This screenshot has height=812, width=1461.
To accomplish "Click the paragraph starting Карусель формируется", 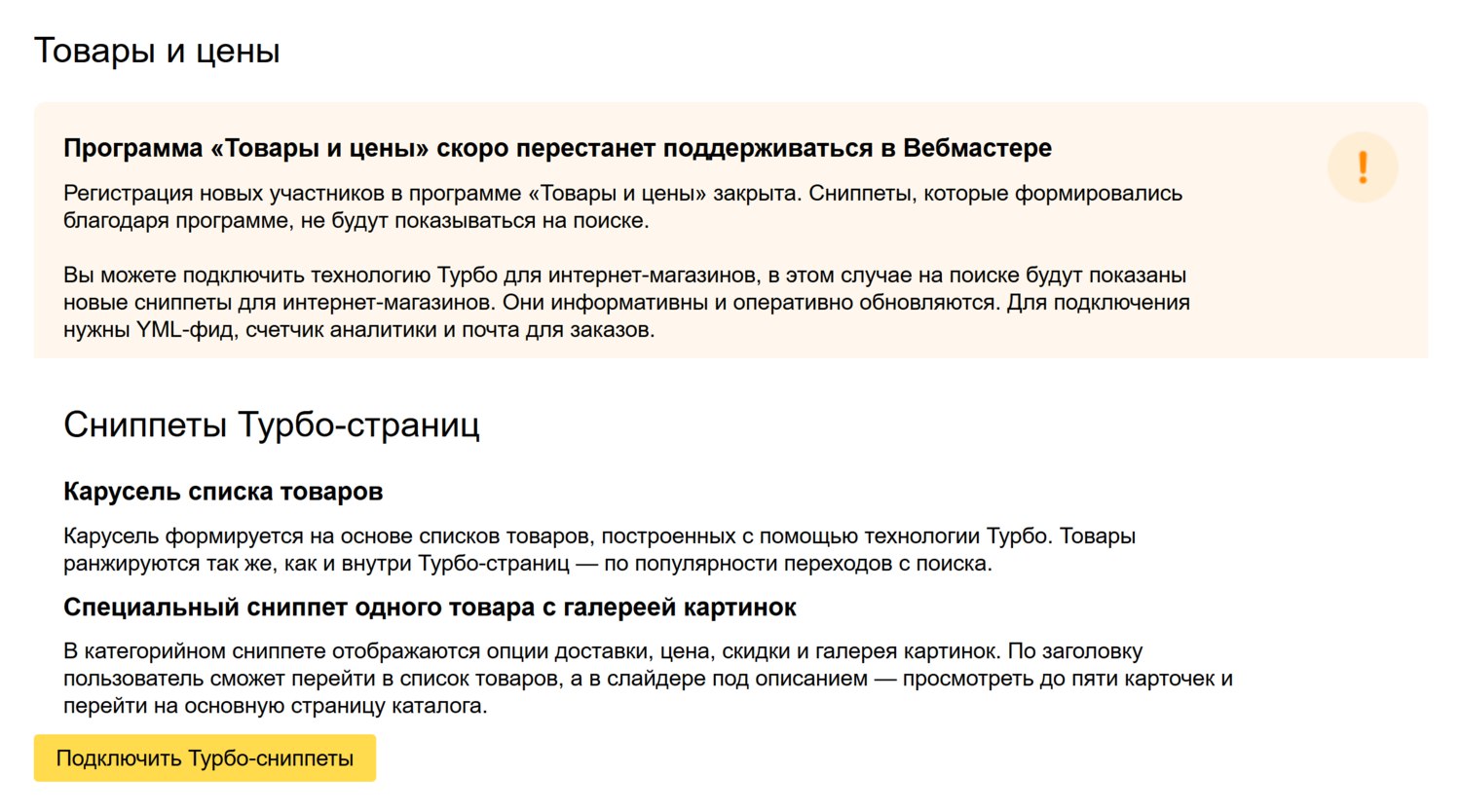I will coord(599,549).
